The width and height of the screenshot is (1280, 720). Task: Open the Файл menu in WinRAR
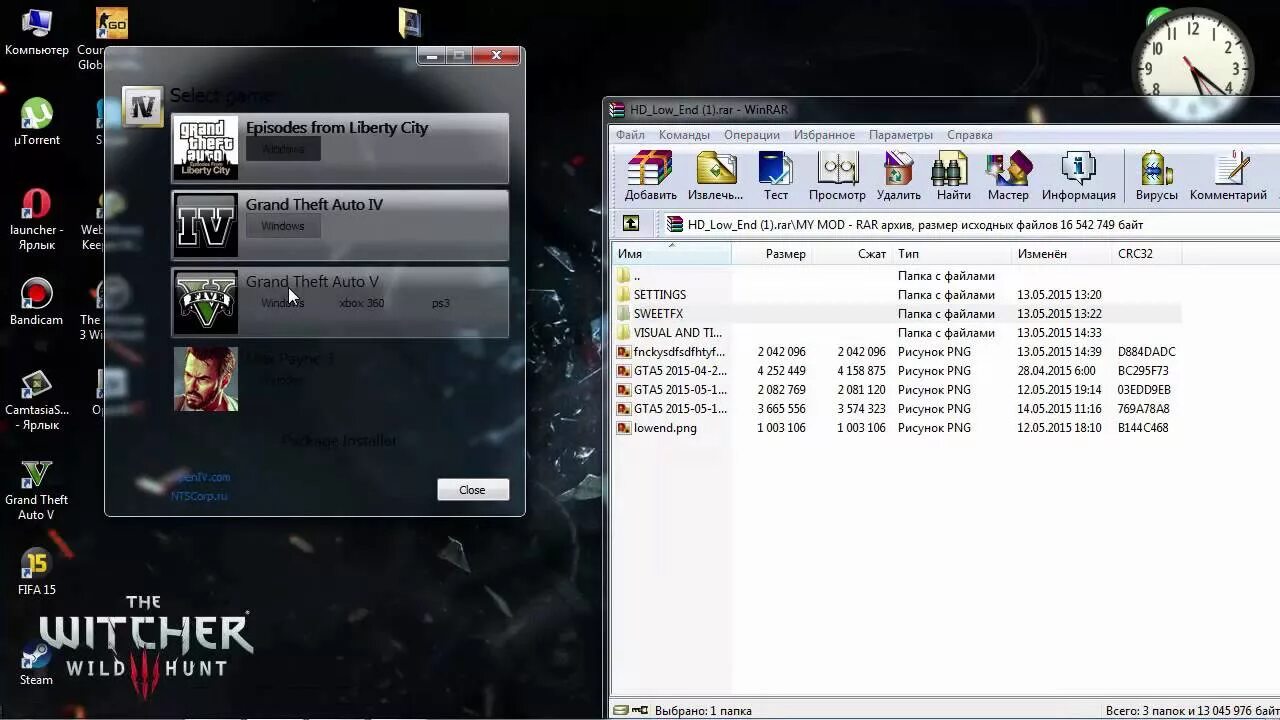pyautogui.click(x=630, y=135)
